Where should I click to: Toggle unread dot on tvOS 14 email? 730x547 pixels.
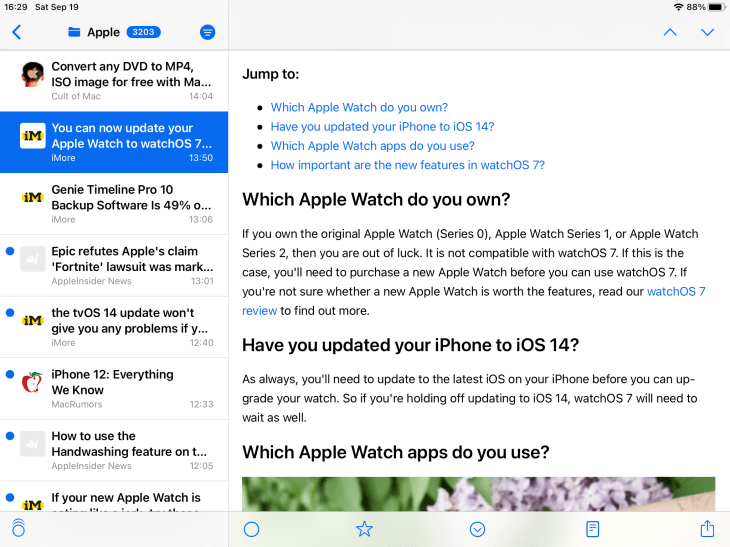coord(10,313)
